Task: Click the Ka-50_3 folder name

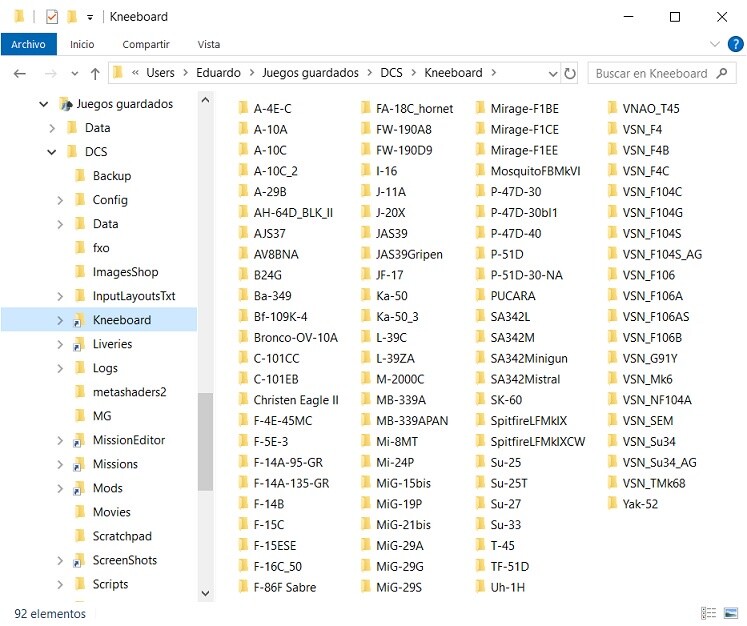Action: click(x=397, y=317)
